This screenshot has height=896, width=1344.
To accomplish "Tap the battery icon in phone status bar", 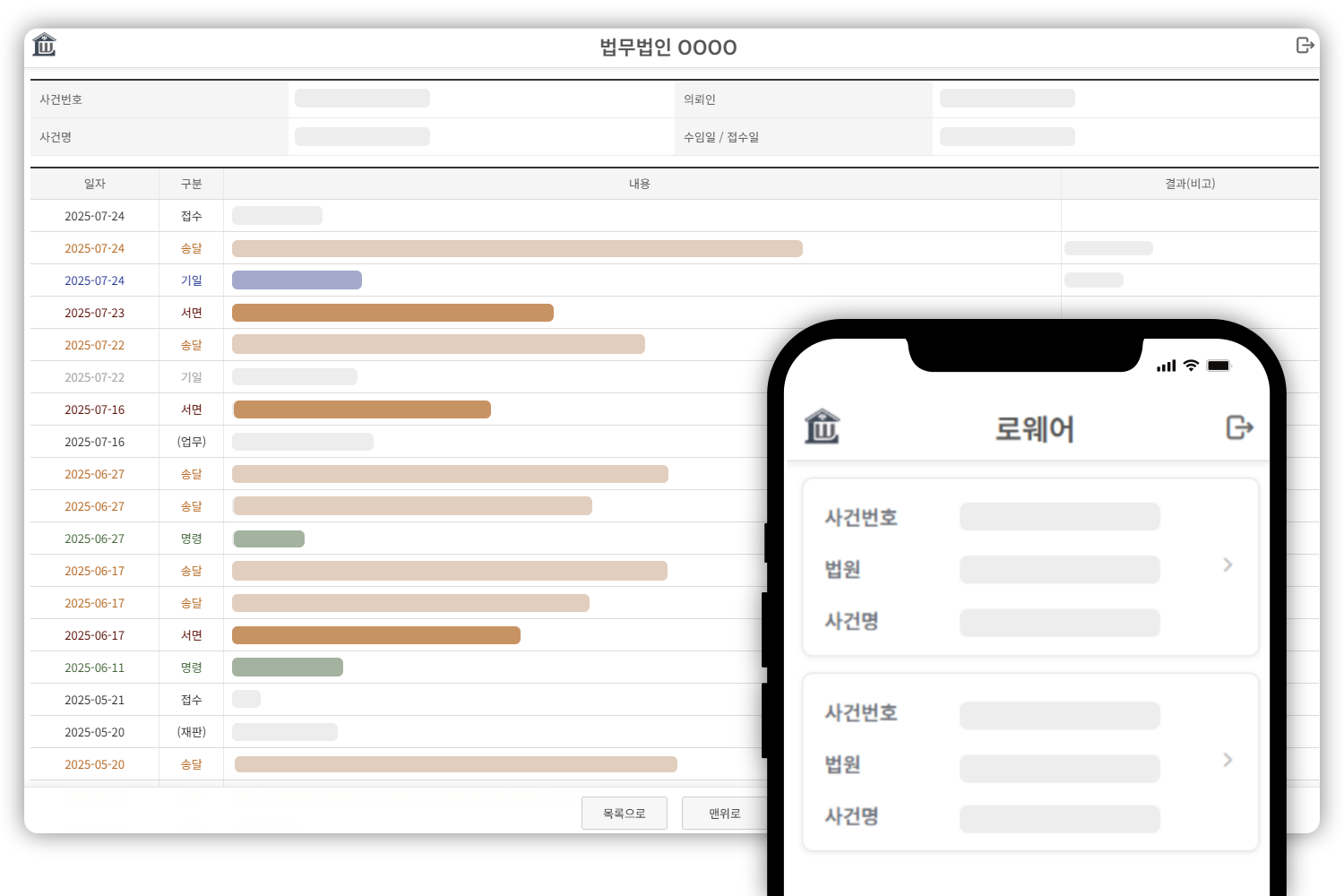I will pos(1219,366).
